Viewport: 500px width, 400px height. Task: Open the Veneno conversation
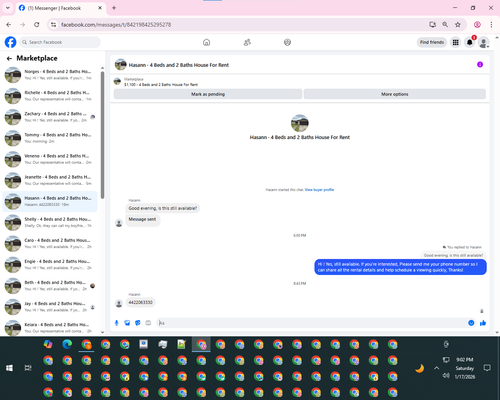coord(50,159)
